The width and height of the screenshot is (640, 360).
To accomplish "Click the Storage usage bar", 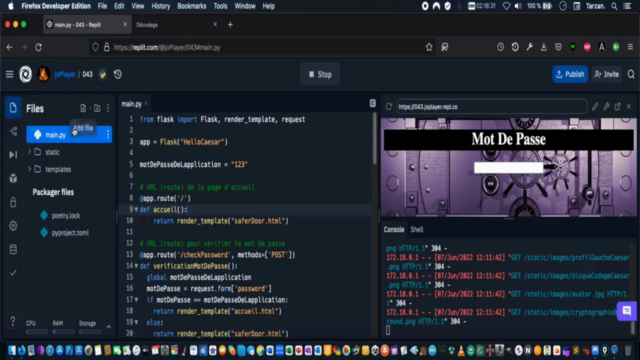I will 90,332.
